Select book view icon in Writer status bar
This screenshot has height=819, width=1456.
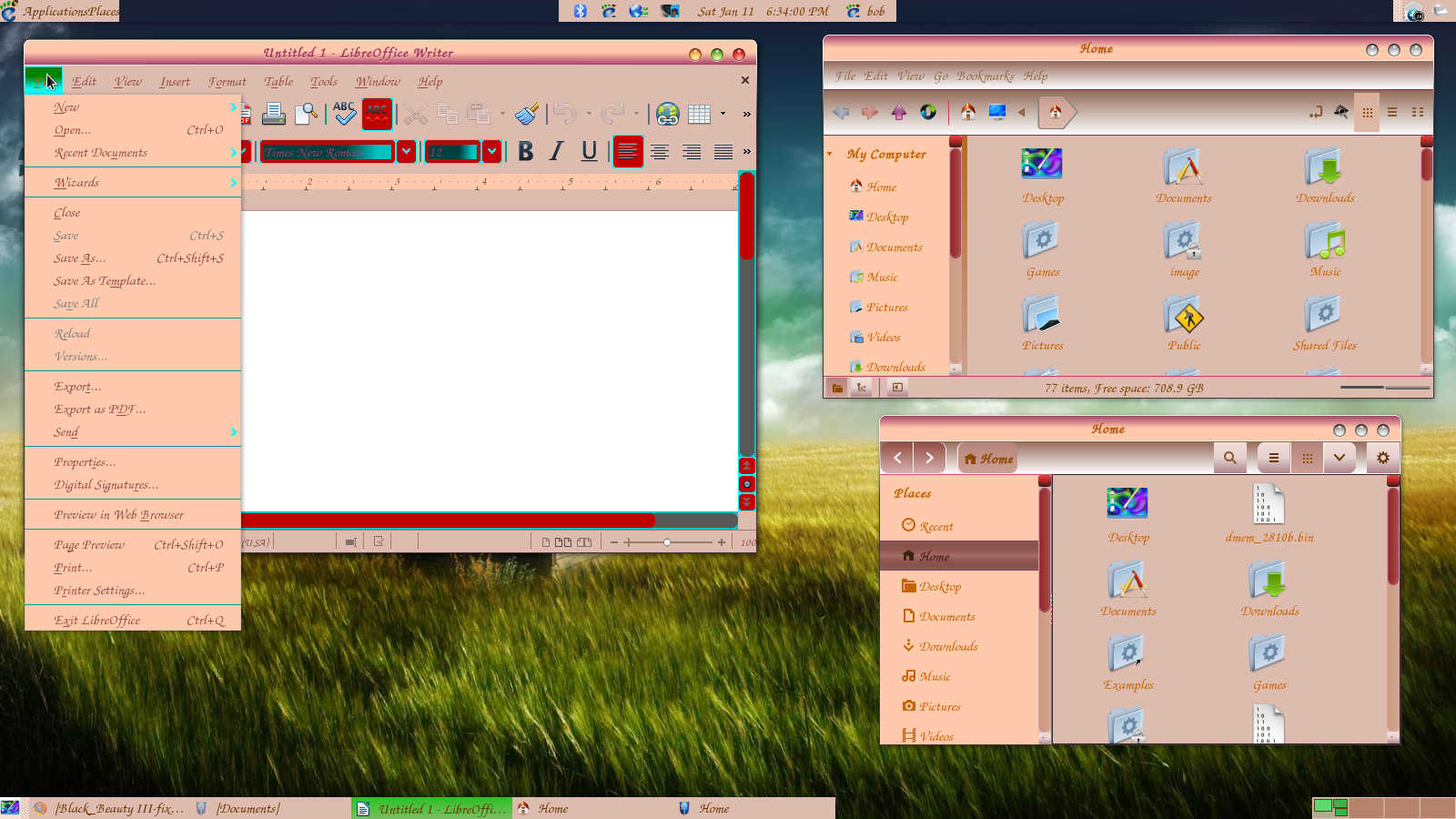click(584, 542)
